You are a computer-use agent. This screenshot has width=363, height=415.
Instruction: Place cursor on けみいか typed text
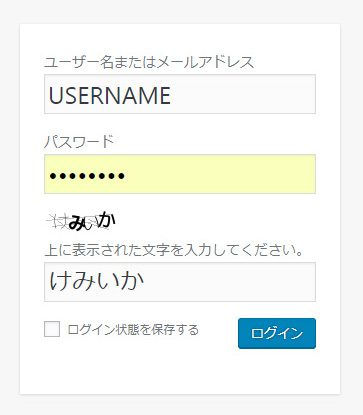tap(97, 281)
